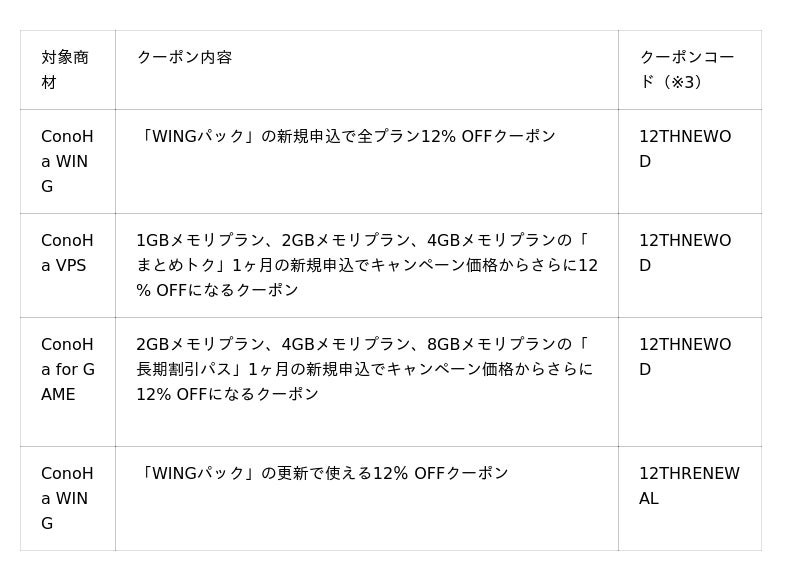Click the WING pack 全プラン12% OFF description

pos(346,137)
